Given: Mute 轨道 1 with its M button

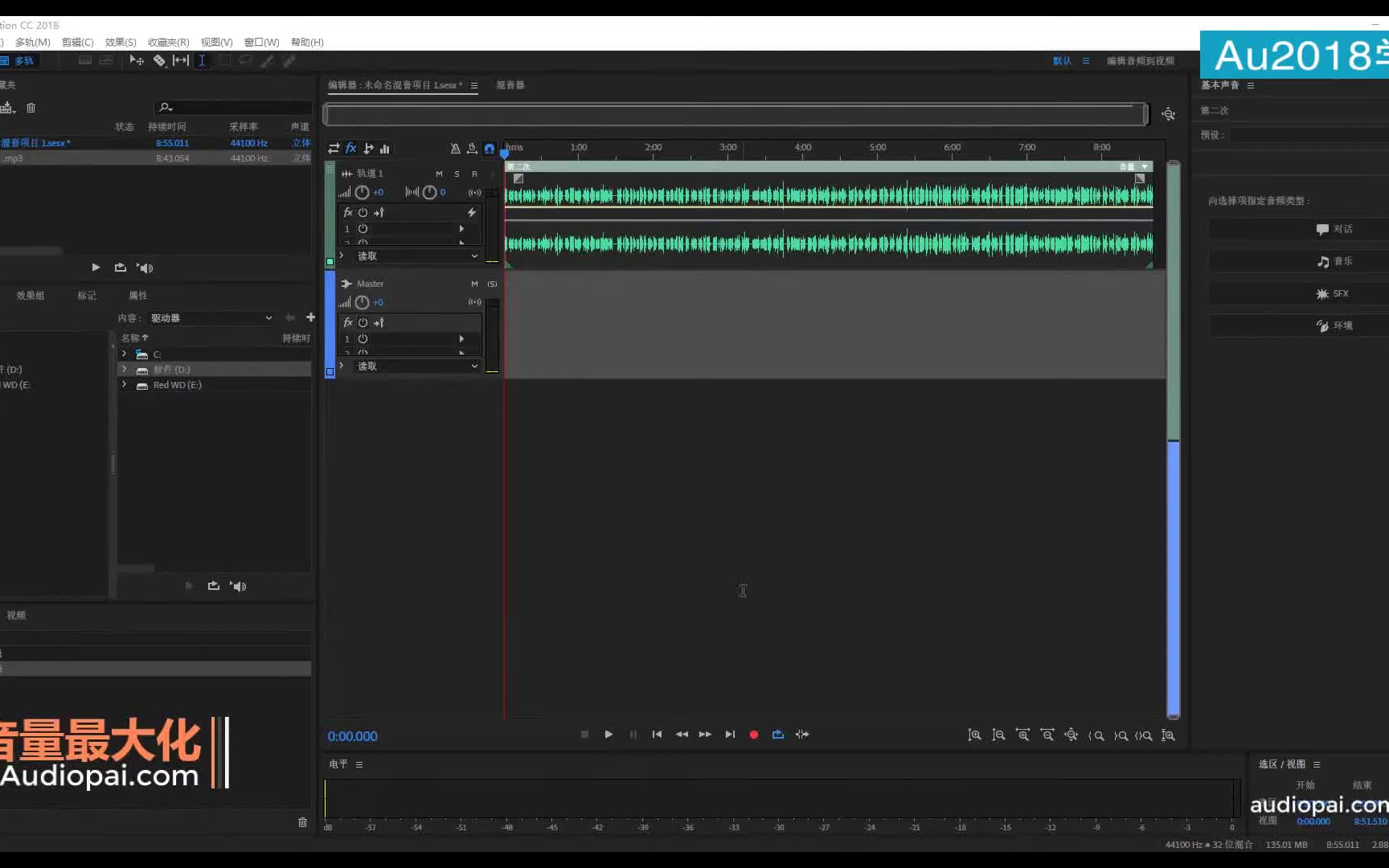Looking at the screenshot, I should click(439, 174).
